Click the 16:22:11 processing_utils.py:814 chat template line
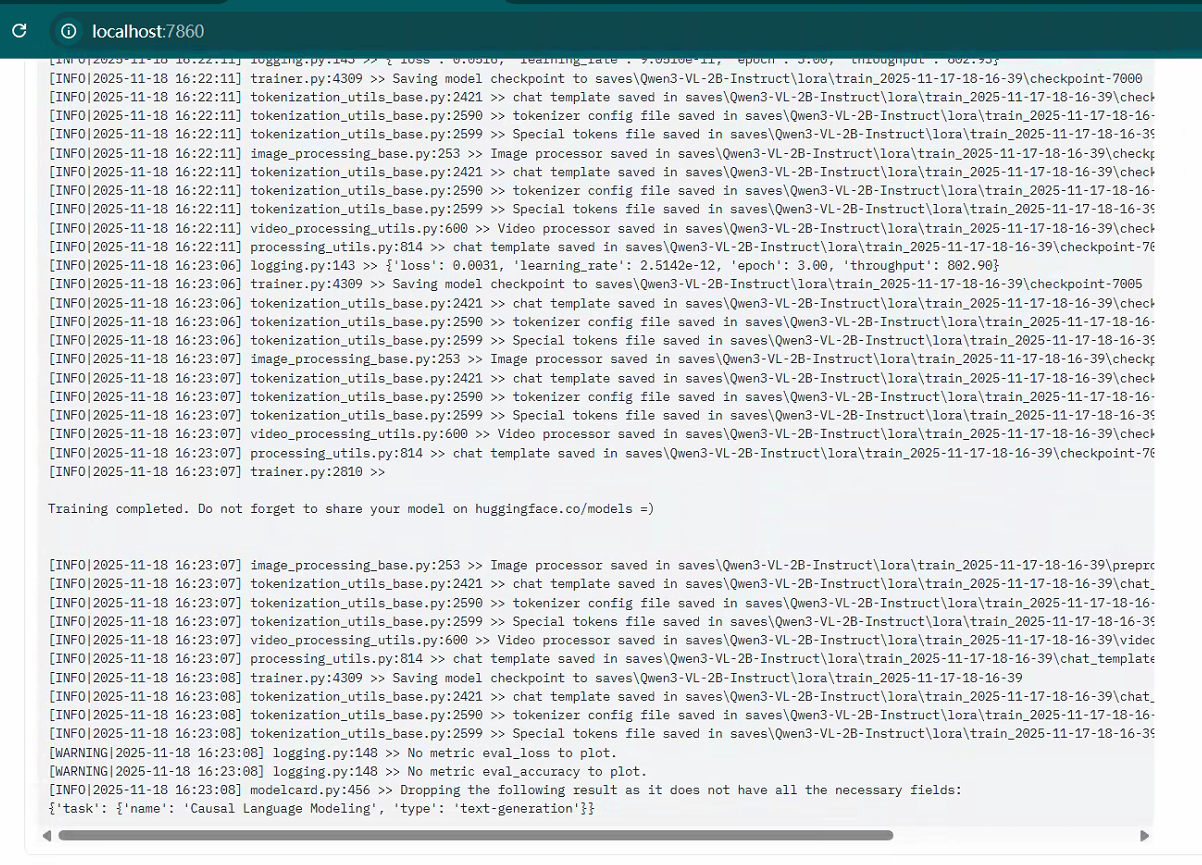Screen dimensions: 1202x865 [601, 247]
